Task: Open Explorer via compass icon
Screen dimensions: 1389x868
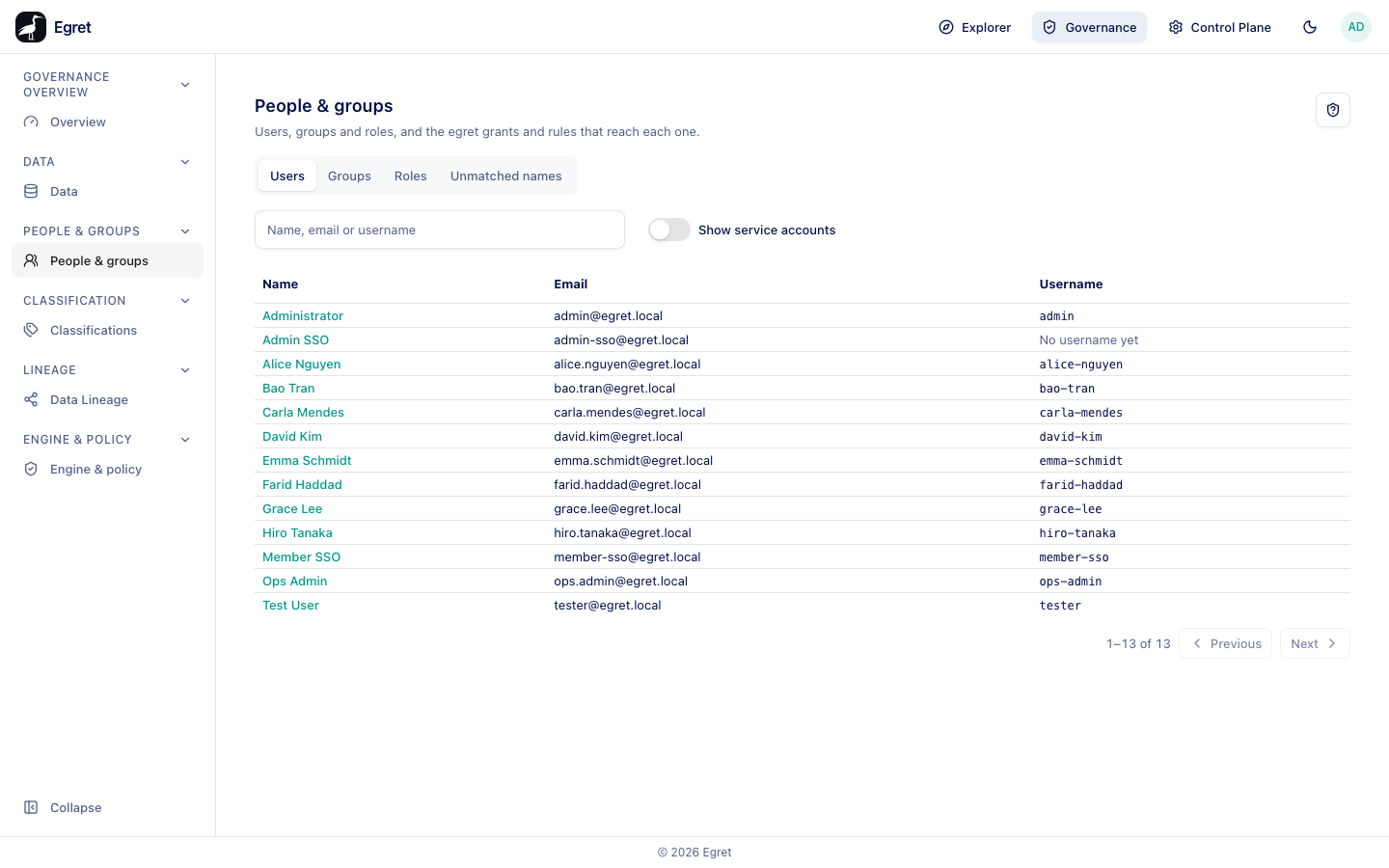Action: [x=946, y=27]
